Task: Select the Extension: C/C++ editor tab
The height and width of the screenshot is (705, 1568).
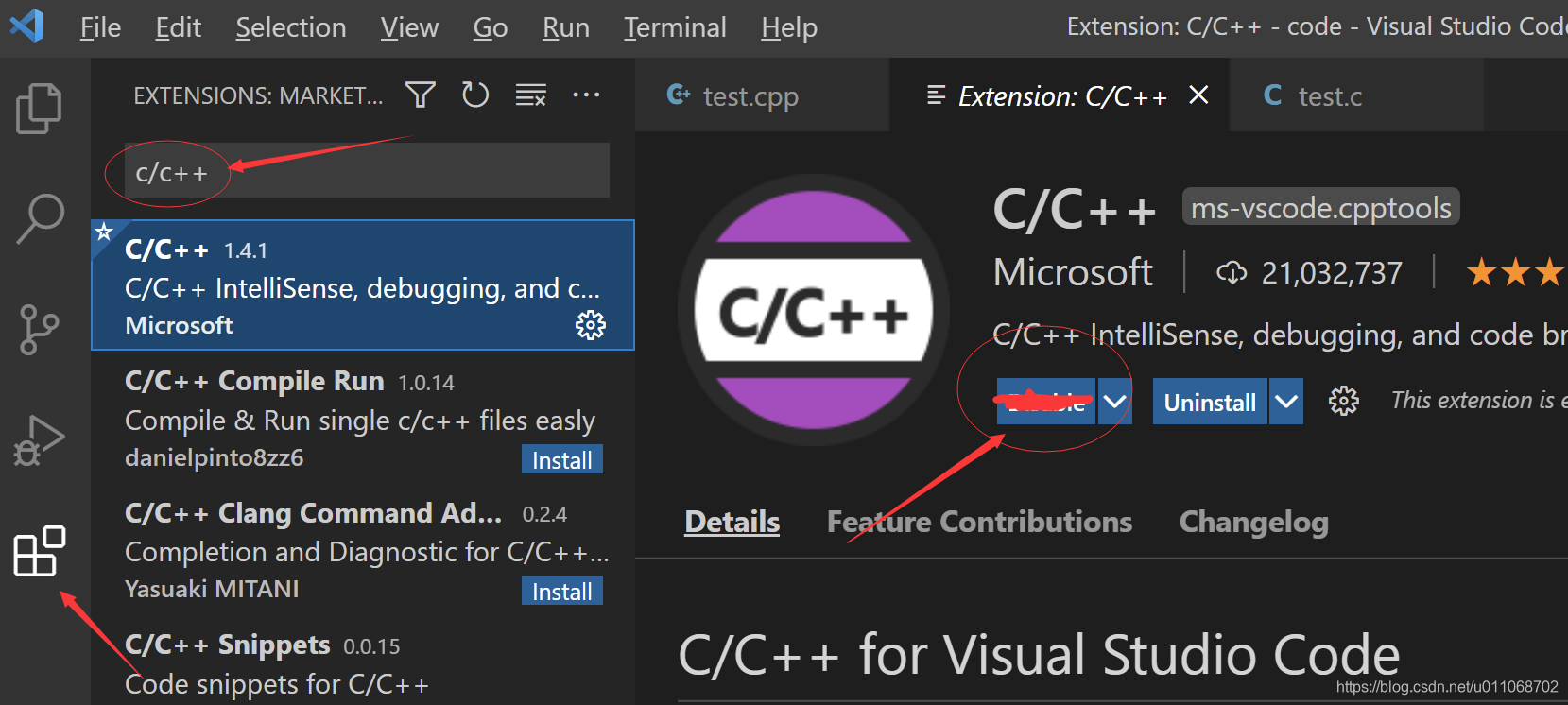Action: [1061, 95]
